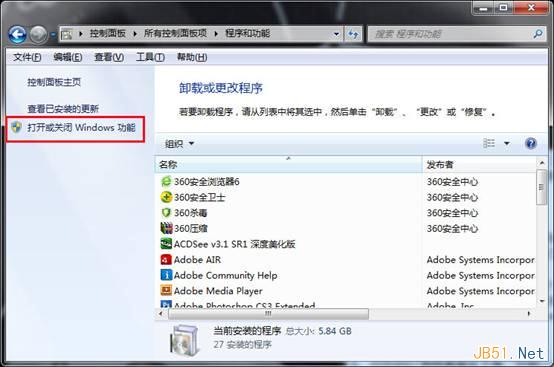Screen dimensions: 554x367
Task: Maximize the 程序和功能 window
Action: point(504,8)
